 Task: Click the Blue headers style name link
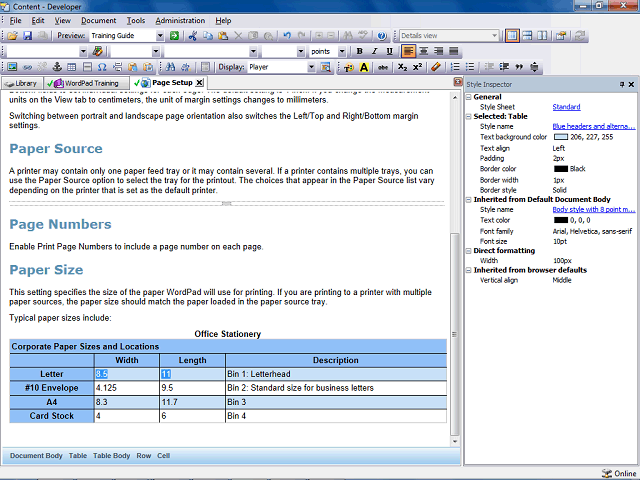point(594,127)
